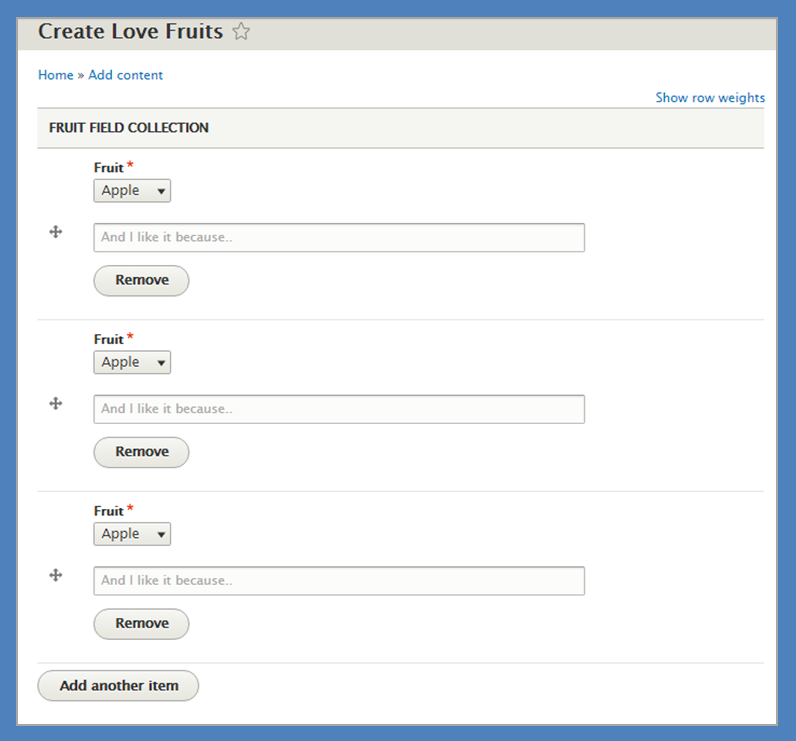This screenshot has height=741, width=796.
Task: Click the first row's Fruit label
Action: (x=109, y=169)
